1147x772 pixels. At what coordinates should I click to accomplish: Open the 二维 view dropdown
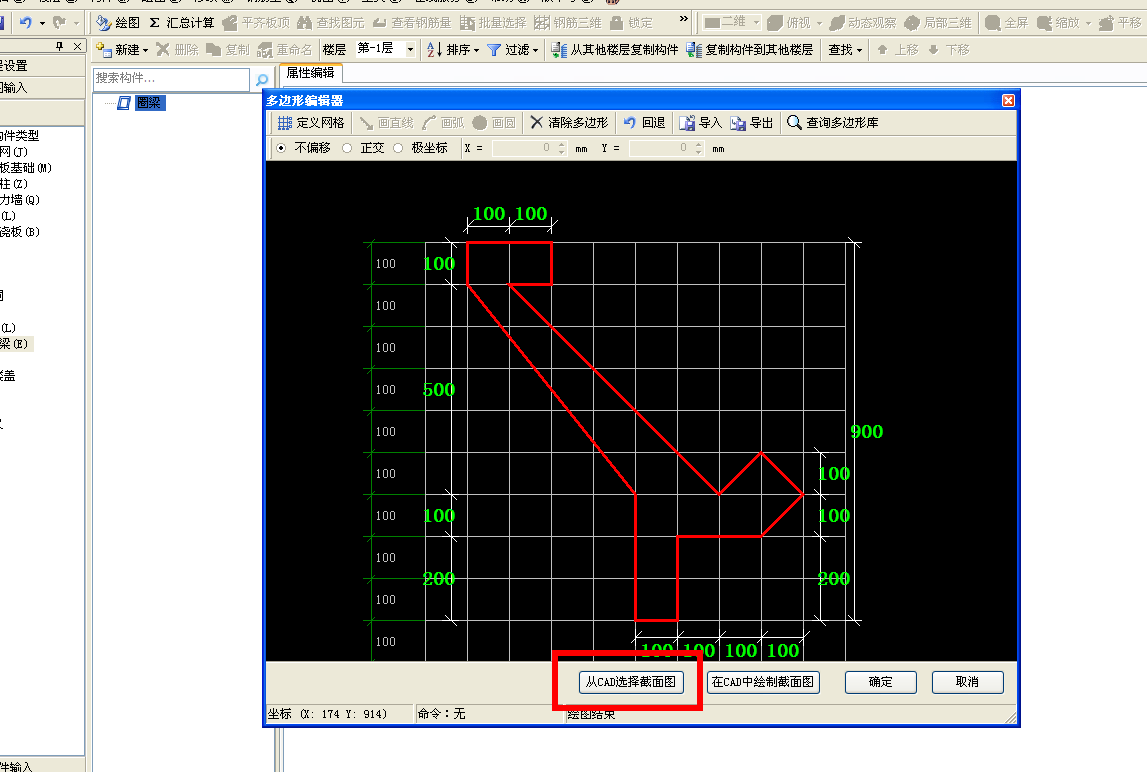(x=756, y=23)
